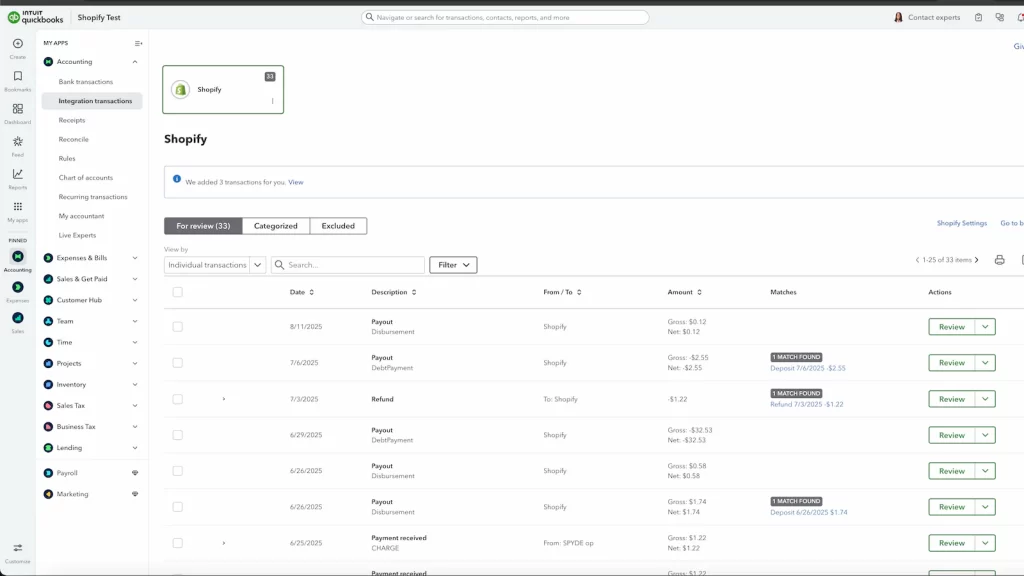Click the Feed icon in the sidebar
The height and width of the screenshot is (576, 1024).
16,143
